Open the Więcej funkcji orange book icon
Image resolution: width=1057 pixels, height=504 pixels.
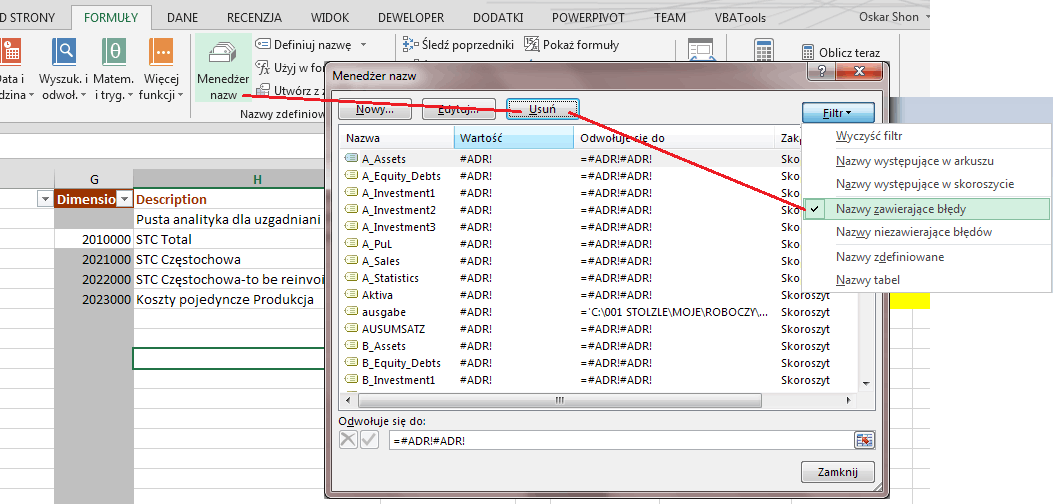[x=161, y=51]
